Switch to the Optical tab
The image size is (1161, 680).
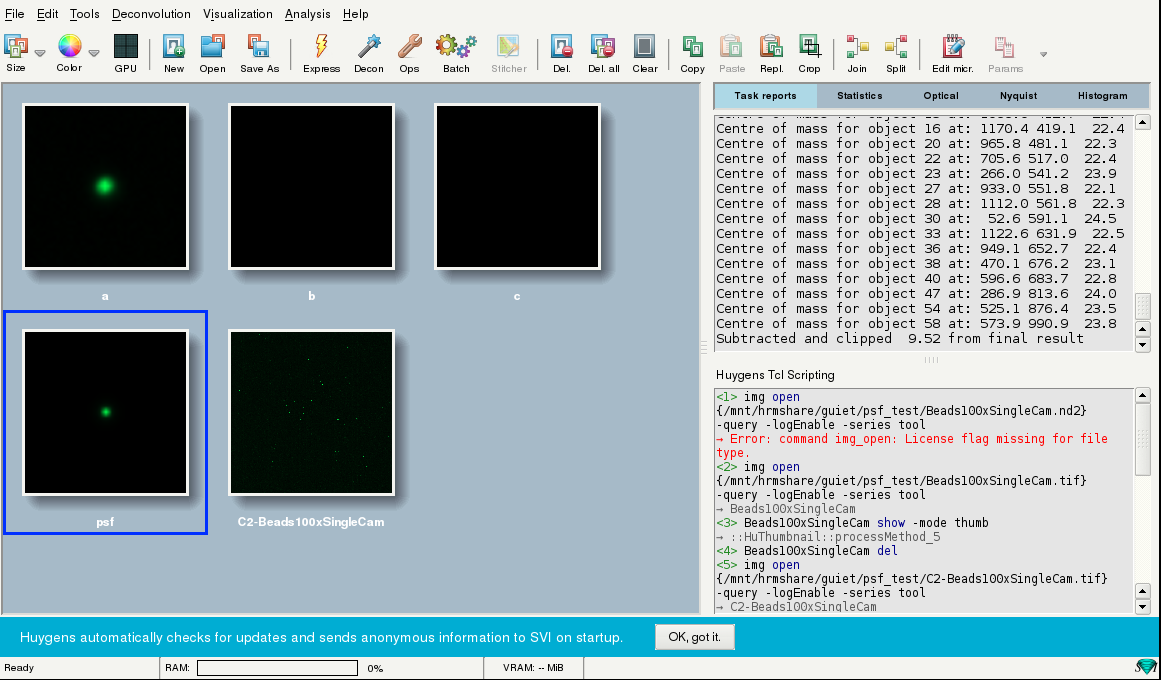pyautogui.click(x=941, y=96)
